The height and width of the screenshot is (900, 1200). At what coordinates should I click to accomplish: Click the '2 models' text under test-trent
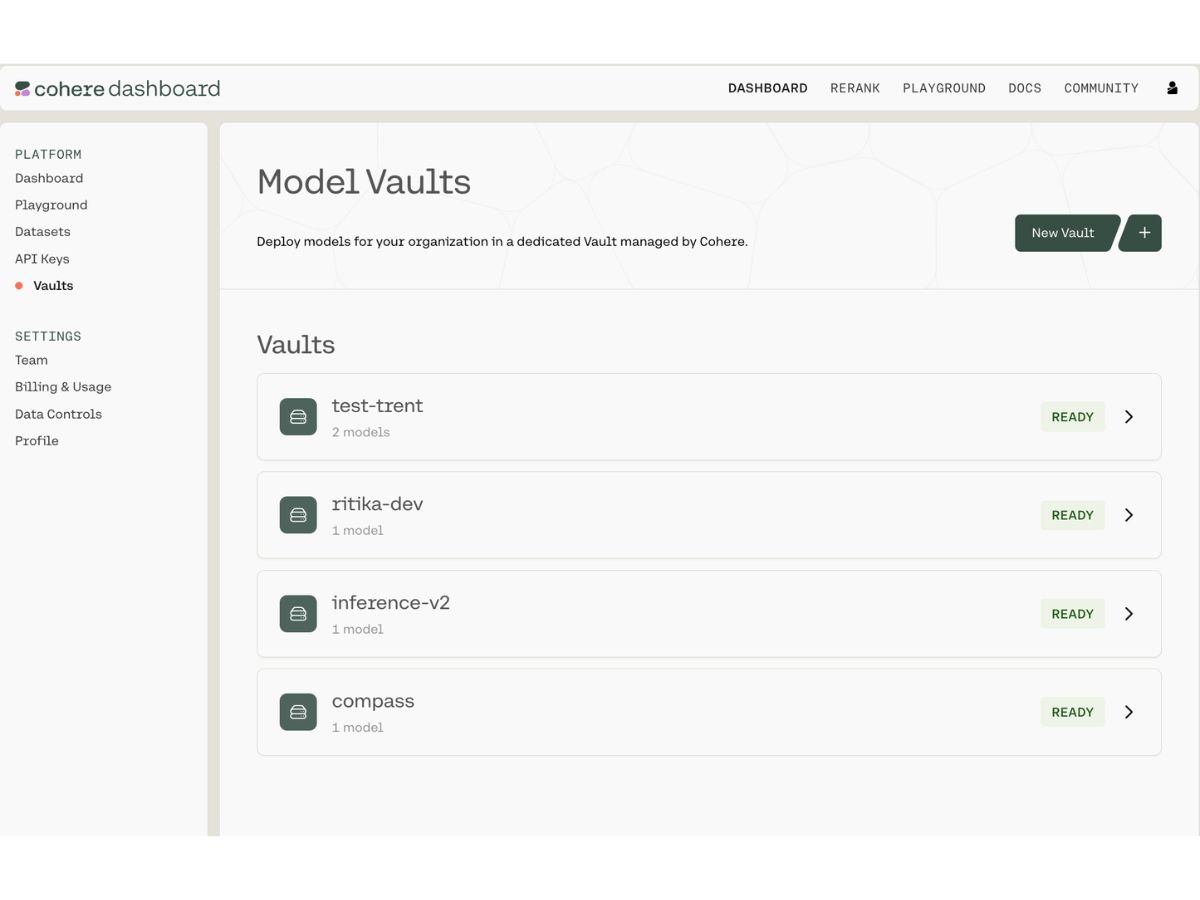(361, 432)
